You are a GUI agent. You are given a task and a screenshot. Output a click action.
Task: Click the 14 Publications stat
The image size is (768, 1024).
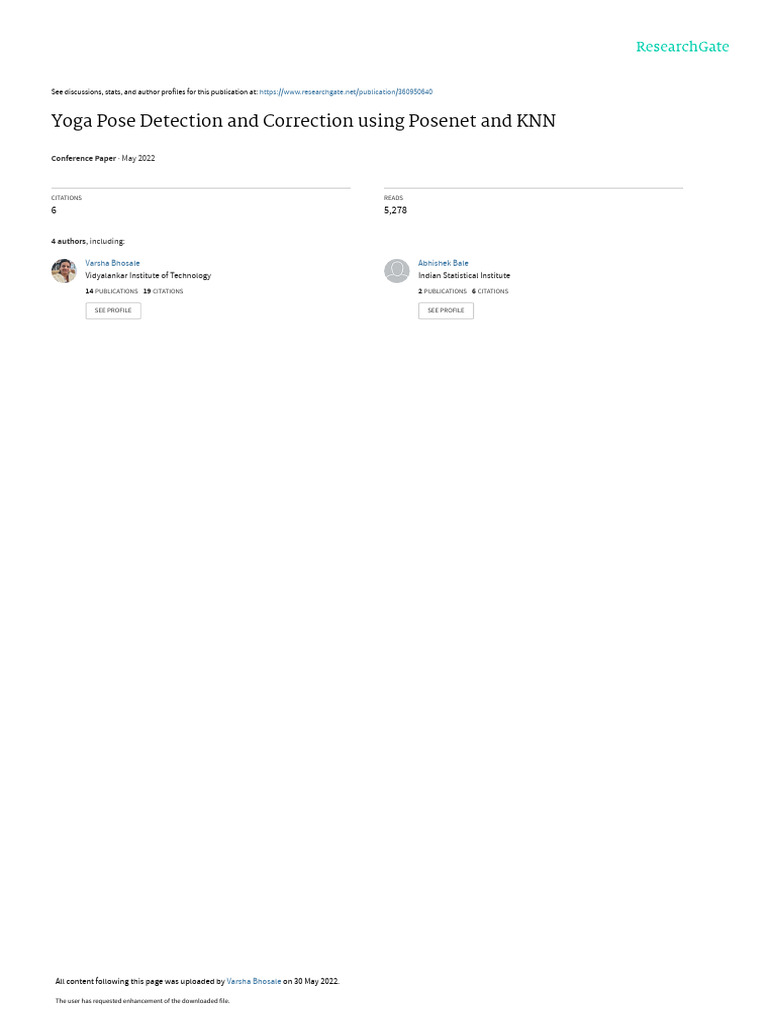[x=112, y=291]
